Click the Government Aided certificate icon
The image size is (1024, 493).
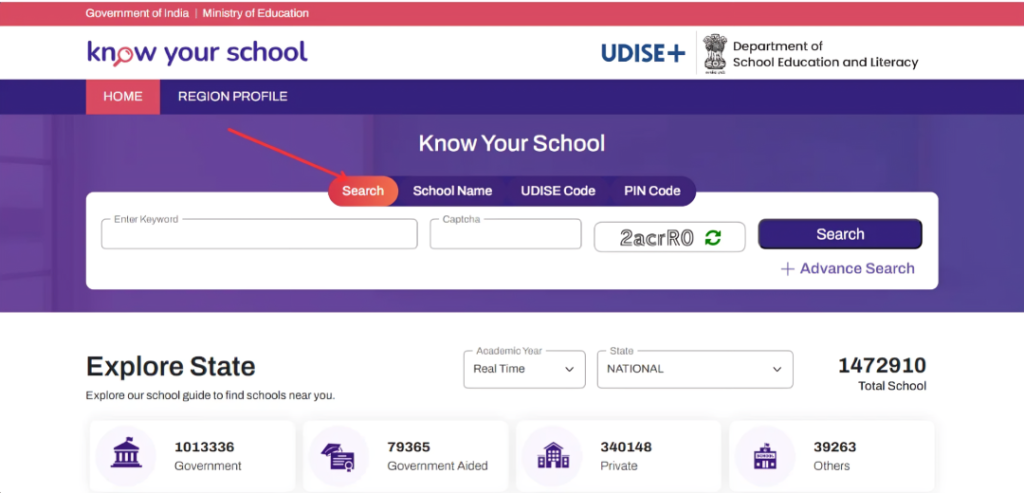coord(339,456)
